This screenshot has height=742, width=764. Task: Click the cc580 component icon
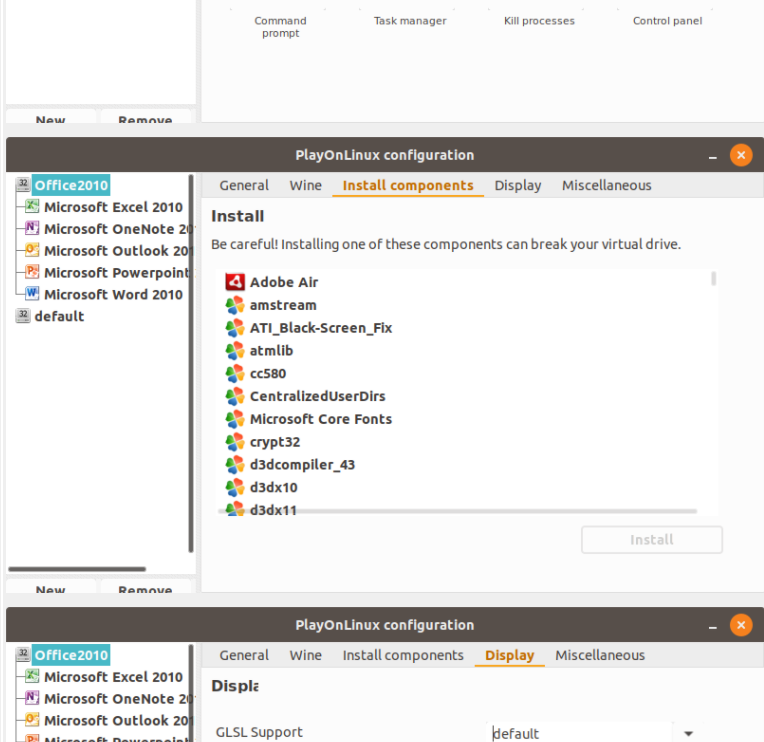pos(235,374)
